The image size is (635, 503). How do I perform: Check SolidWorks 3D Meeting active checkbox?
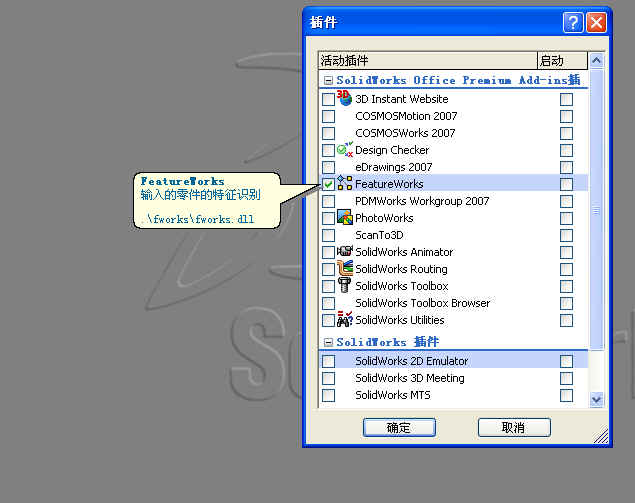[328, 379]
